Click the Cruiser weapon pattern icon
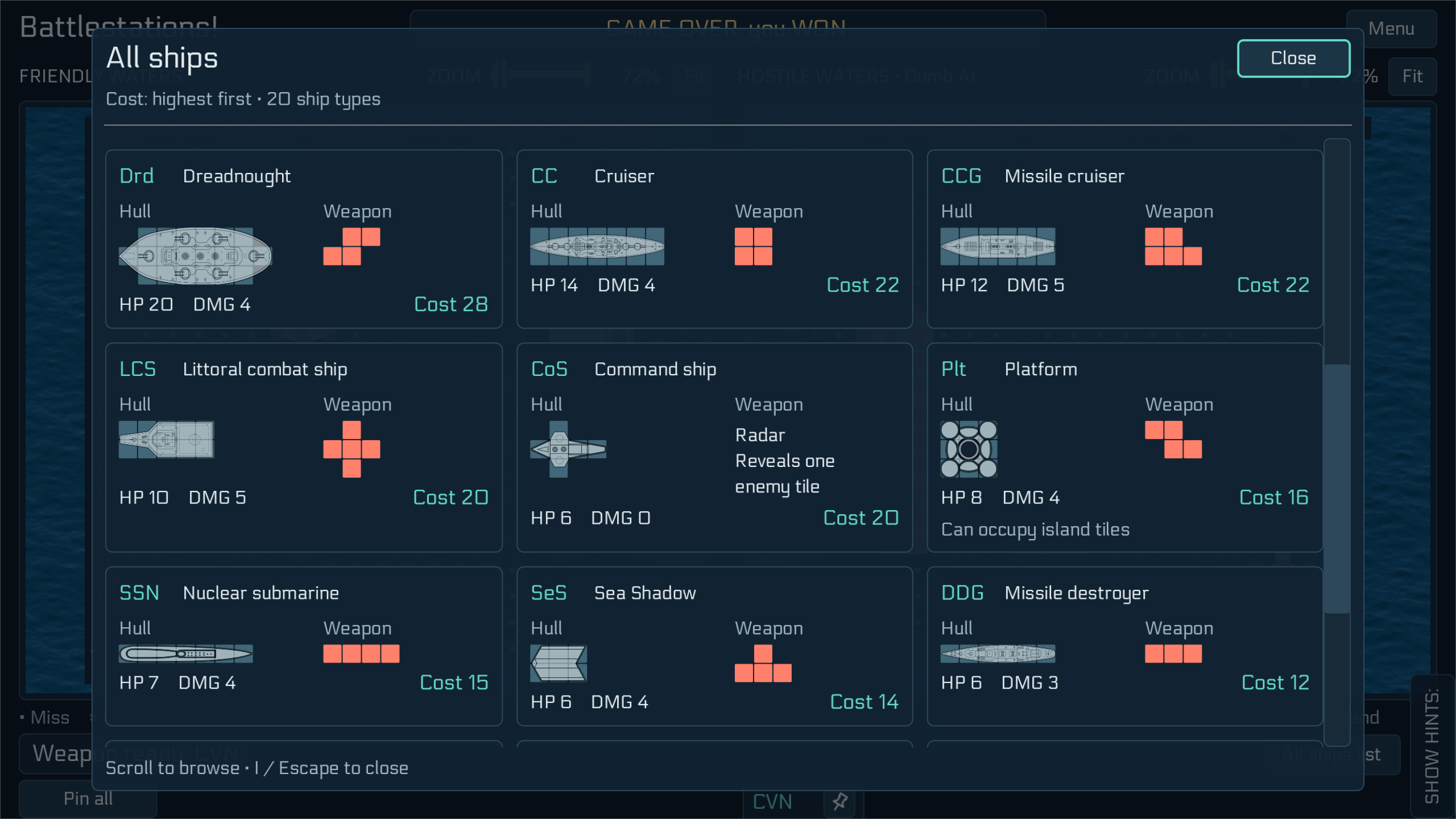Viewport: 1456px width, 819px height. 753,246
